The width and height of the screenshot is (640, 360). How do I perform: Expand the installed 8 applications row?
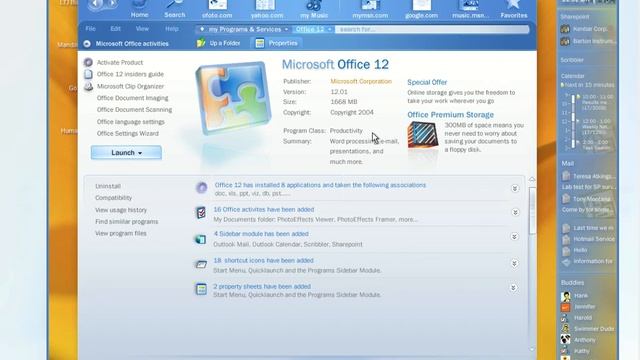515,188
